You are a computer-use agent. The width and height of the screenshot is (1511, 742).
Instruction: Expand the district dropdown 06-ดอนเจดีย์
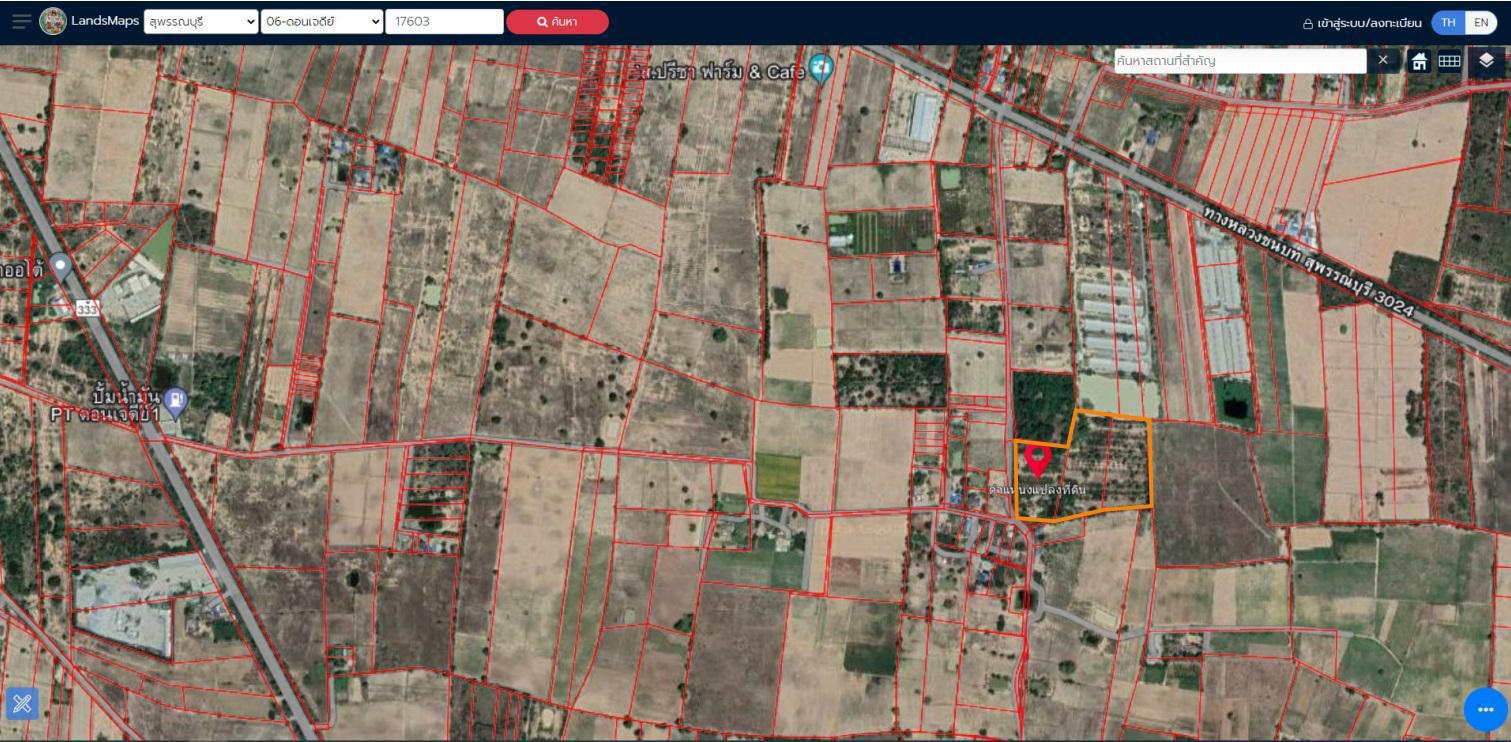(x=322, y=22)
